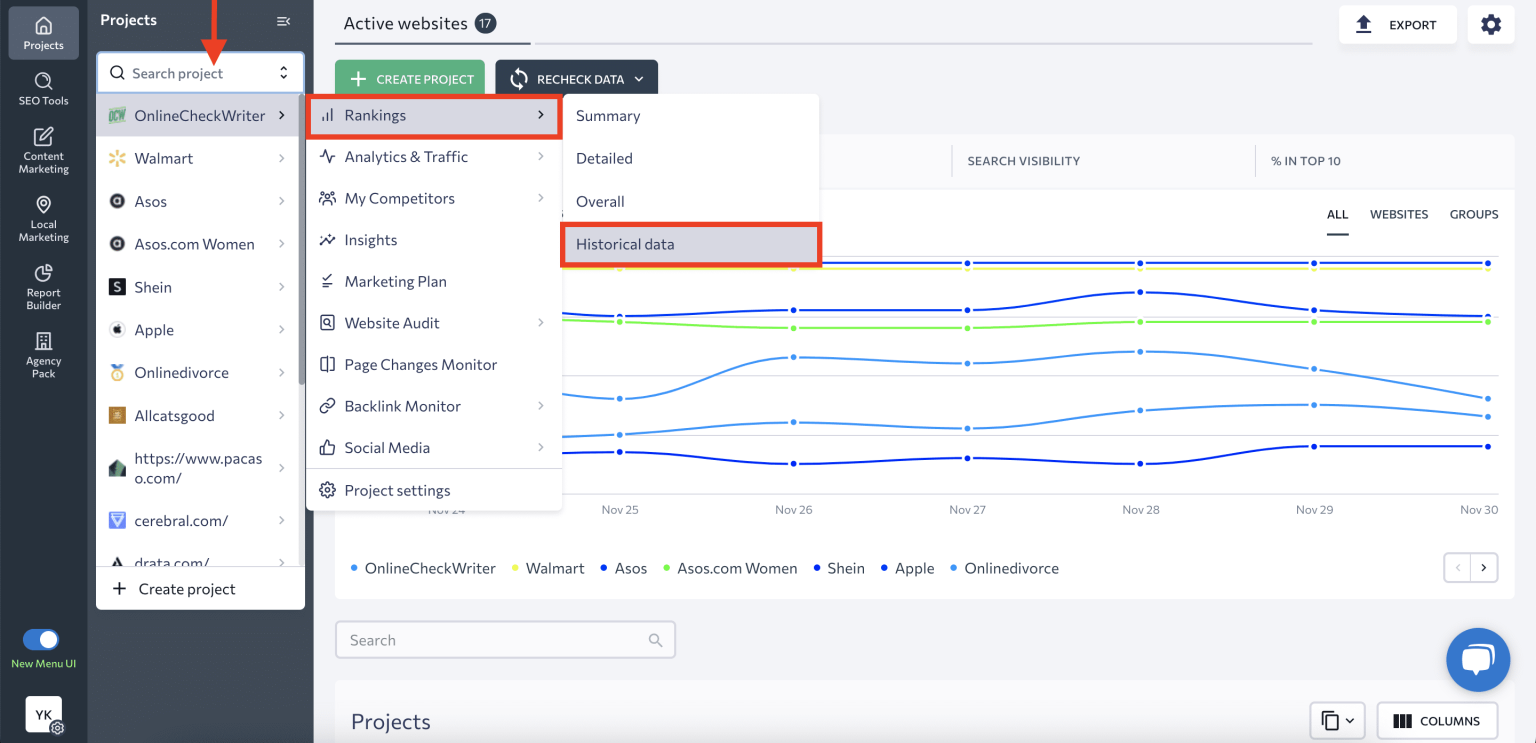Disable the New Menu UI toggle
The width and height of the screenshot is (1536, 743).
pos(41,639)
